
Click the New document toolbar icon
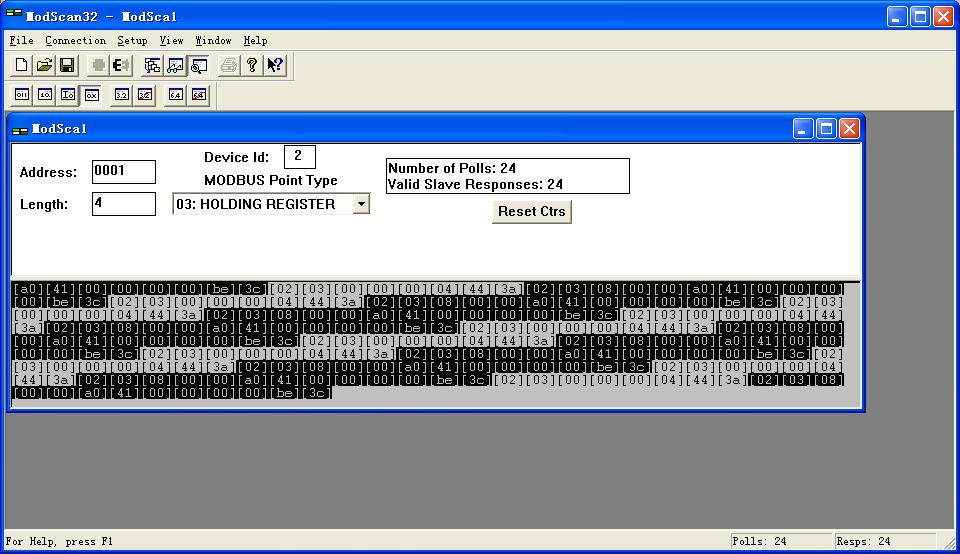point(21,65)
